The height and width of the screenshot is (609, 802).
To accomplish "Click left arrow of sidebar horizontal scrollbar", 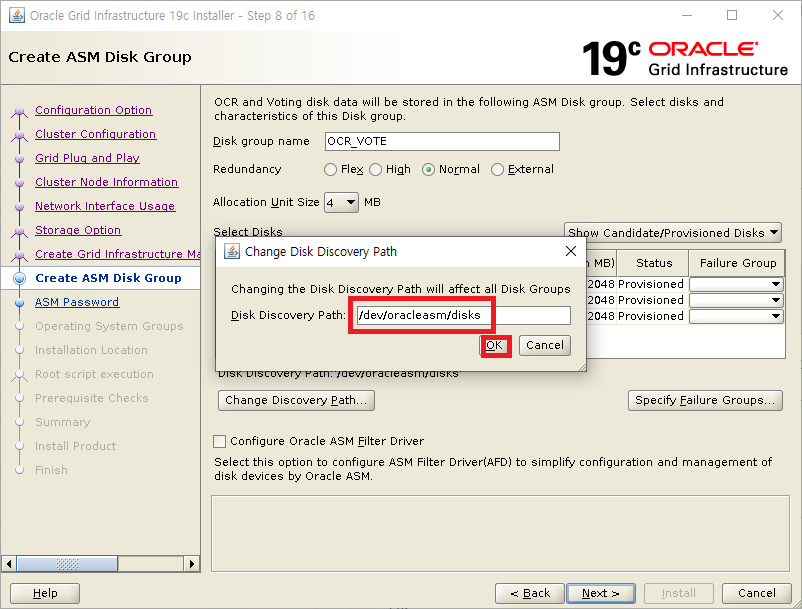I will (9, 564).
